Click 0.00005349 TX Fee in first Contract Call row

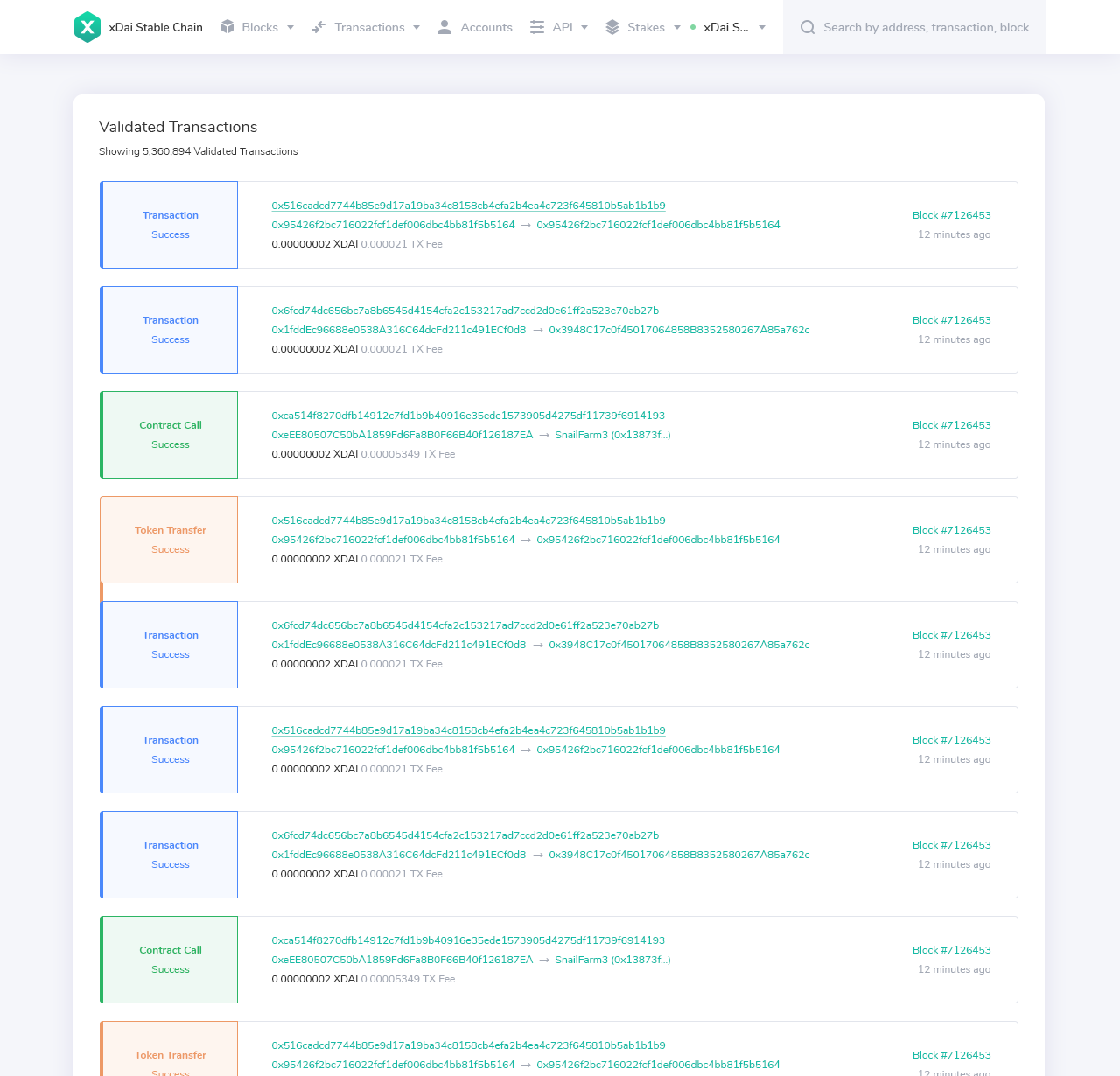[408, 454]
